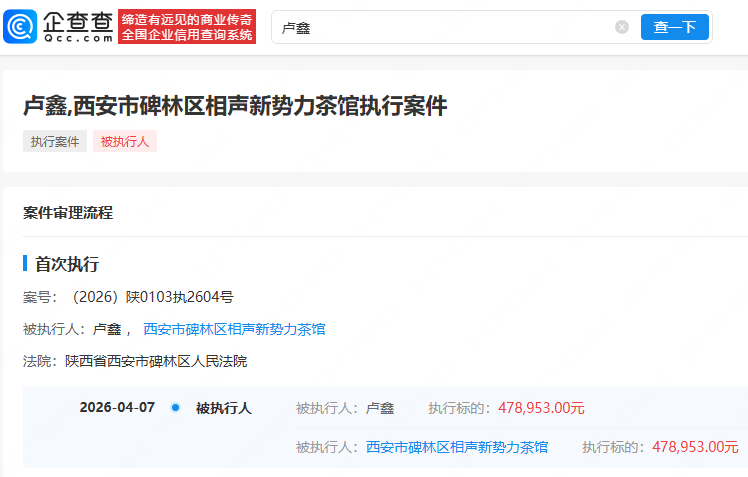Select the gray 执行案件 tag
Viewport: 748px width, 477px height.
coord(55,142)
